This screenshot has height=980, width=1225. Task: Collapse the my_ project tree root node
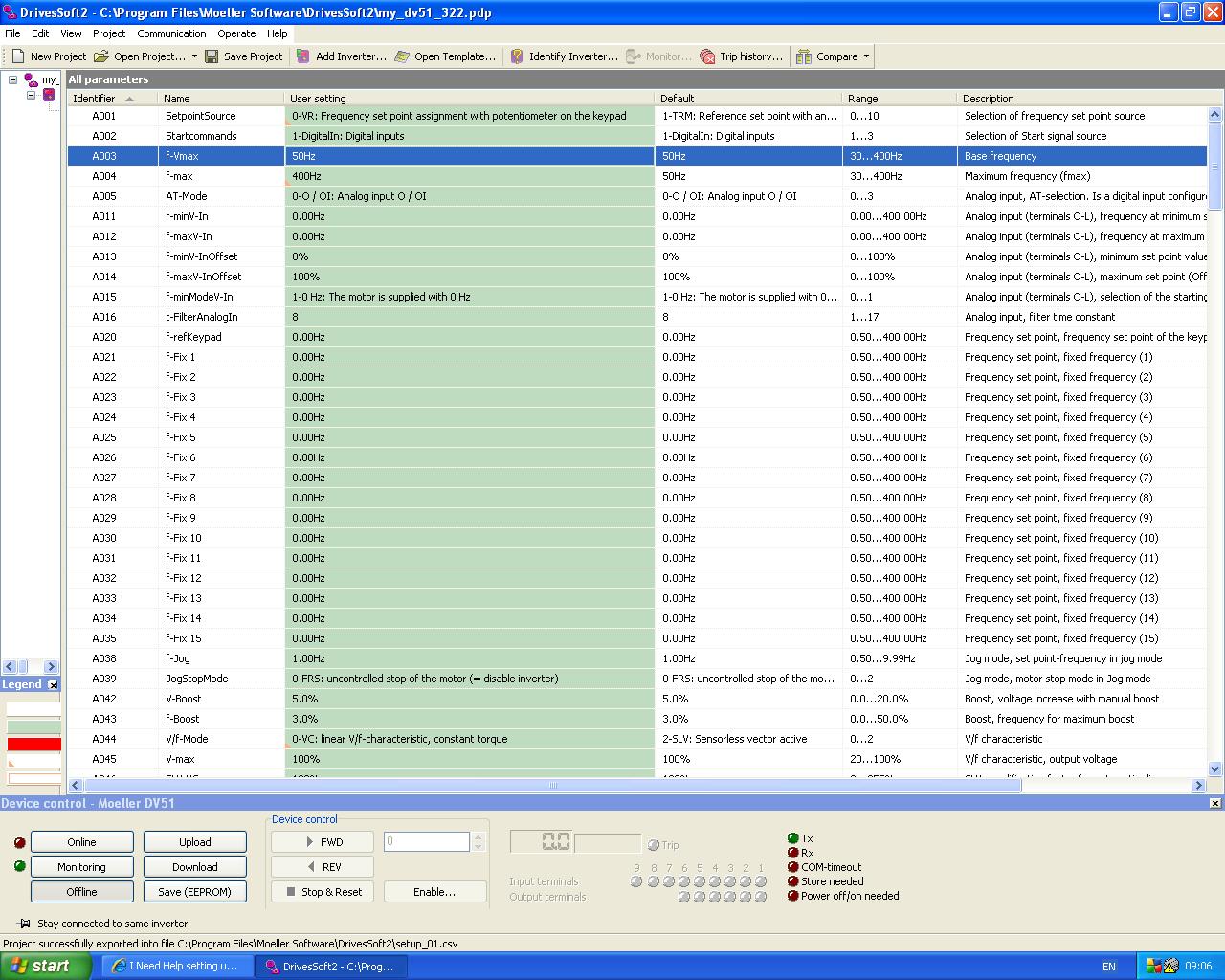[x=13, y=80]
